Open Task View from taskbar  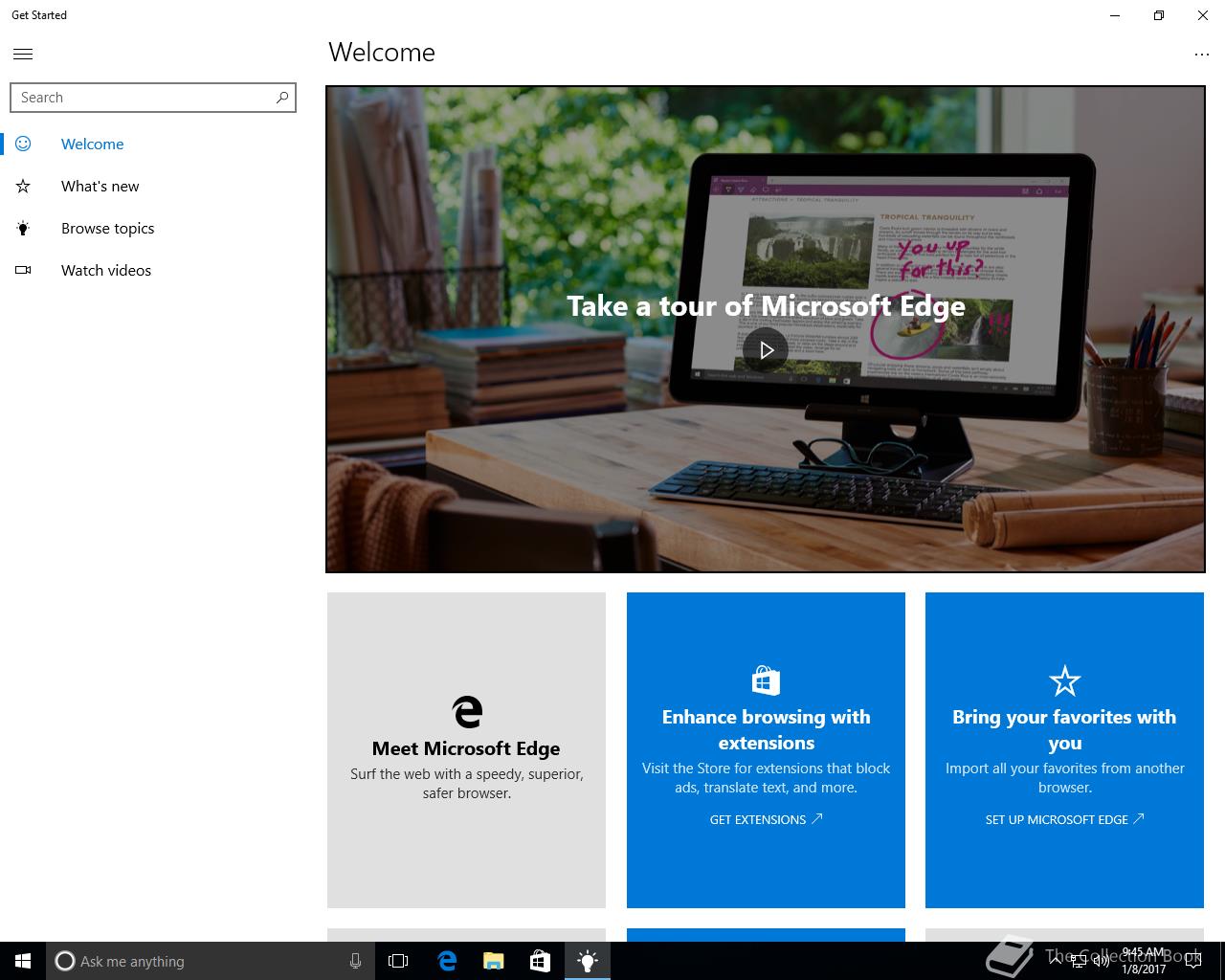click(398, 961)
